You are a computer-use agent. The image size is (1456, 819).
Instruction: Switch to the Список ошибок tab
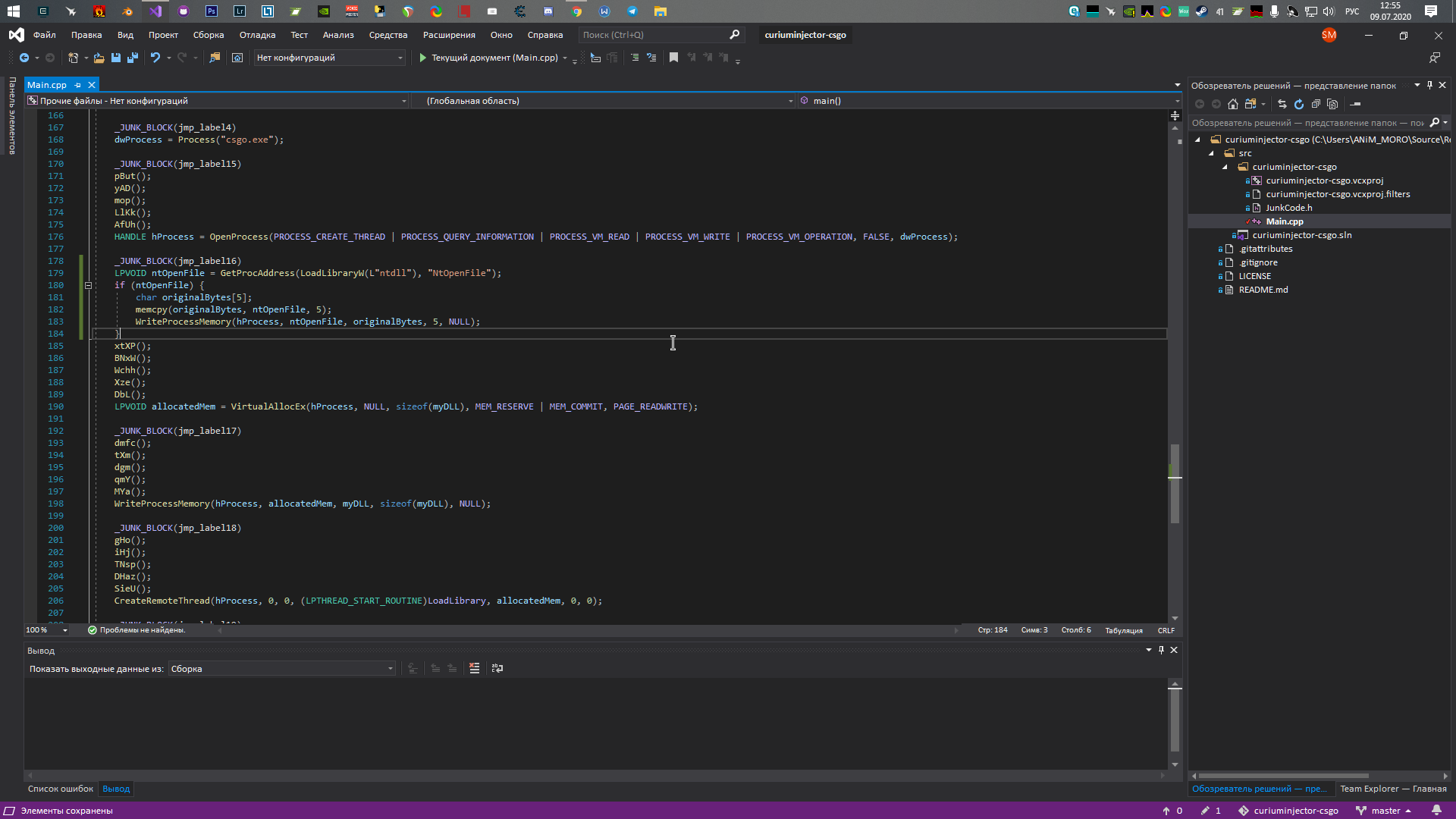pos(60,789)
